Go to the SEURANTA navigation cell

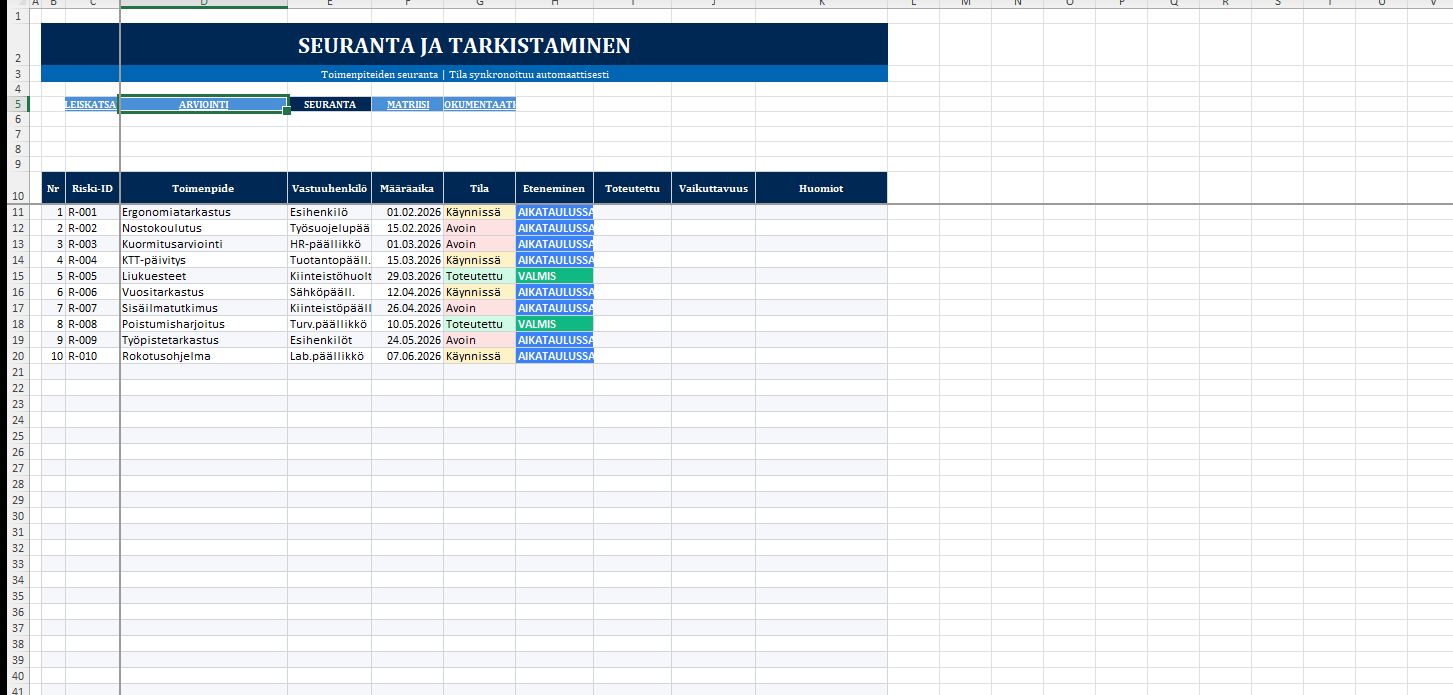tap(329, 104)
